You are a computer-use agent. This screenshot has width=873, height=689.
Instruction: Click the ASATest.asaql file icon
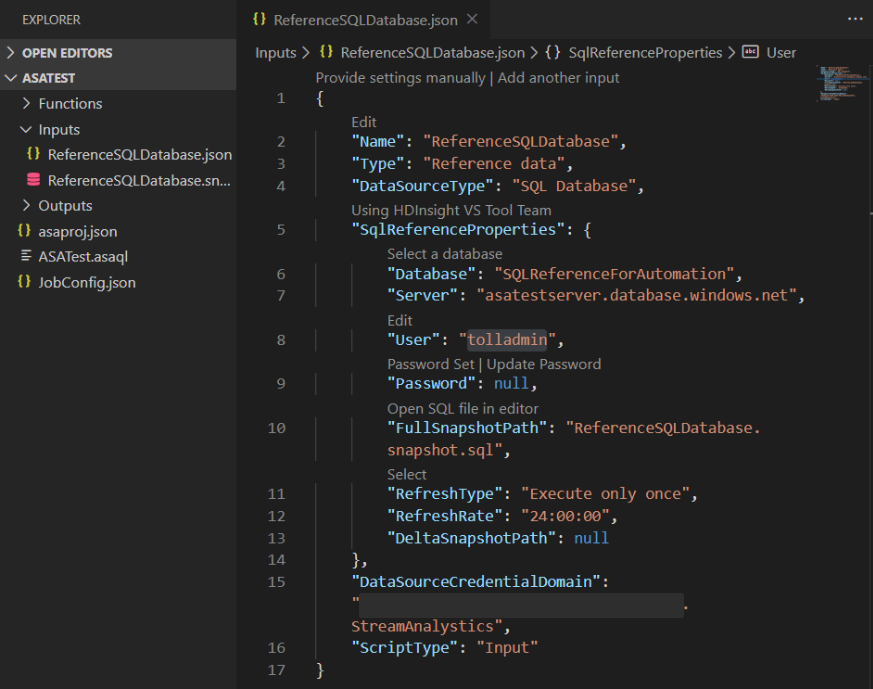click(x=25, y=256)
